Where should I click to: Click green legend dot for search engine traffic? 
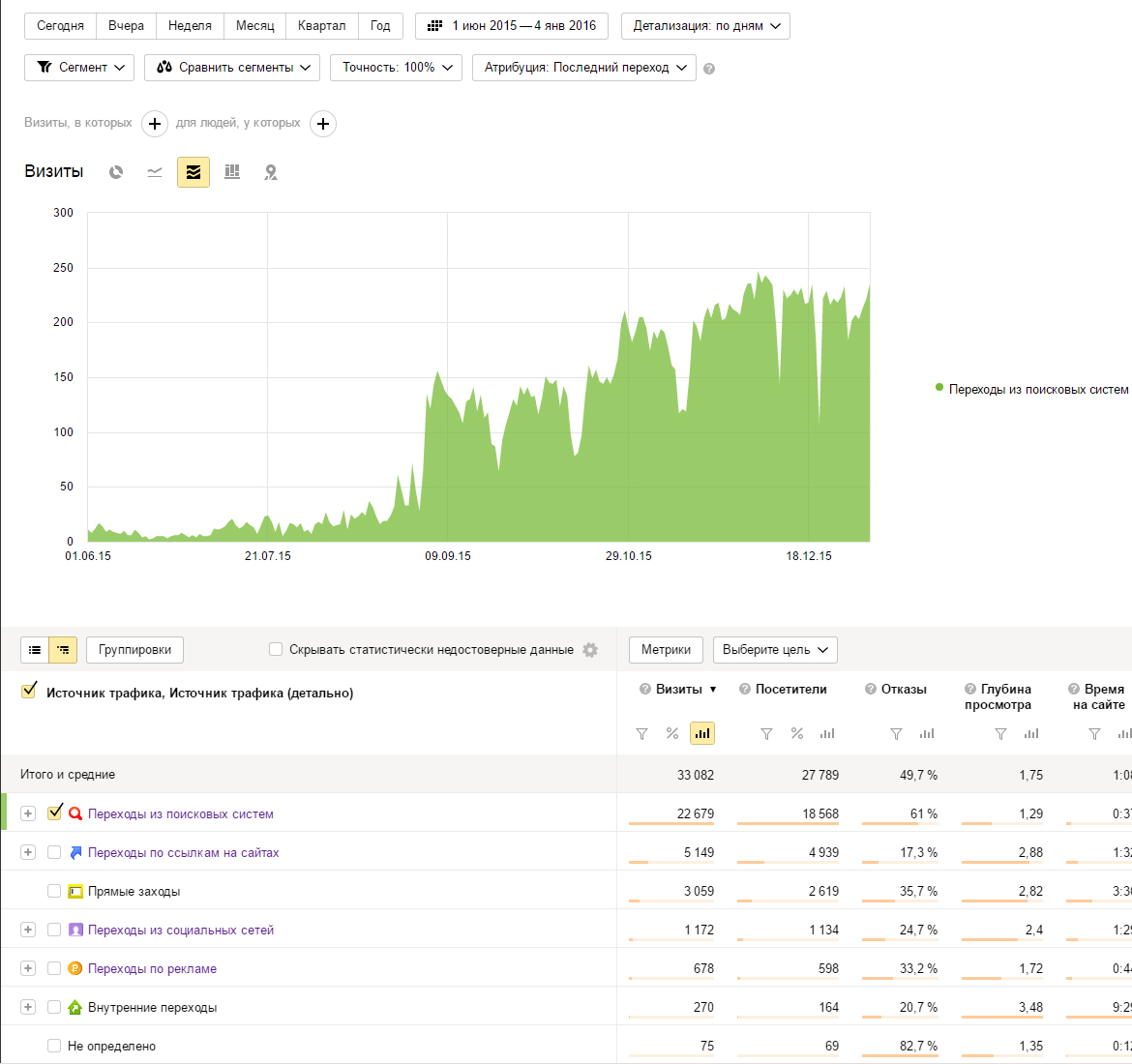[939, 388]
